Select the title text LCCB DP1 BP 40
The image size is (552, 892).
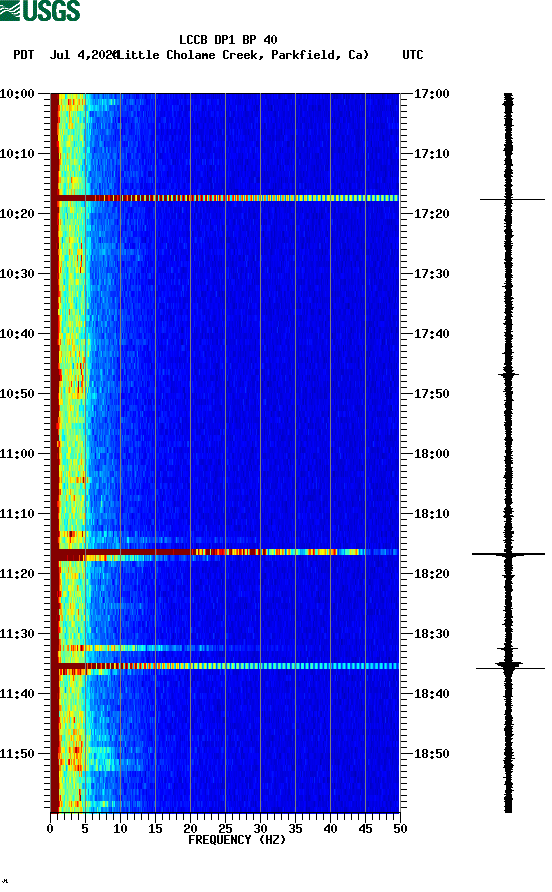pyautogui.click(x=228, y=40)
